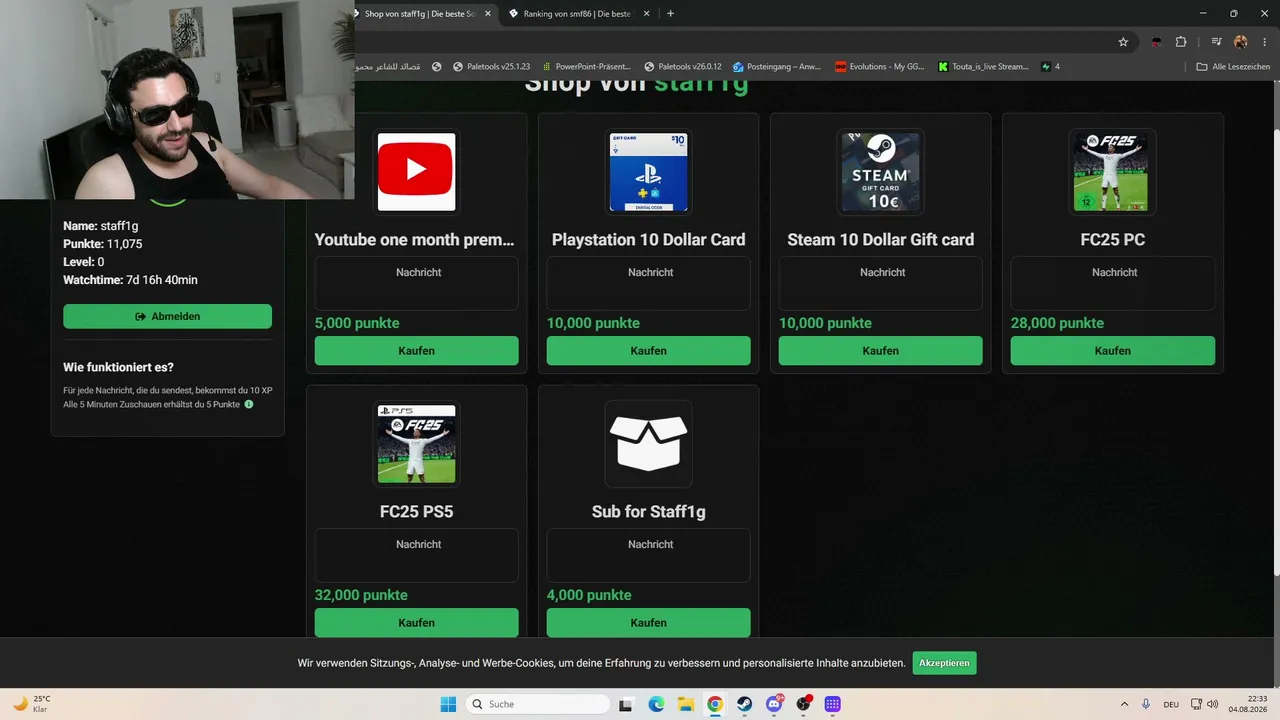1280x720 pixels.
Task: Buy the FC25 PS5 item
Action: pyautogui.click(x=416, y=622)
